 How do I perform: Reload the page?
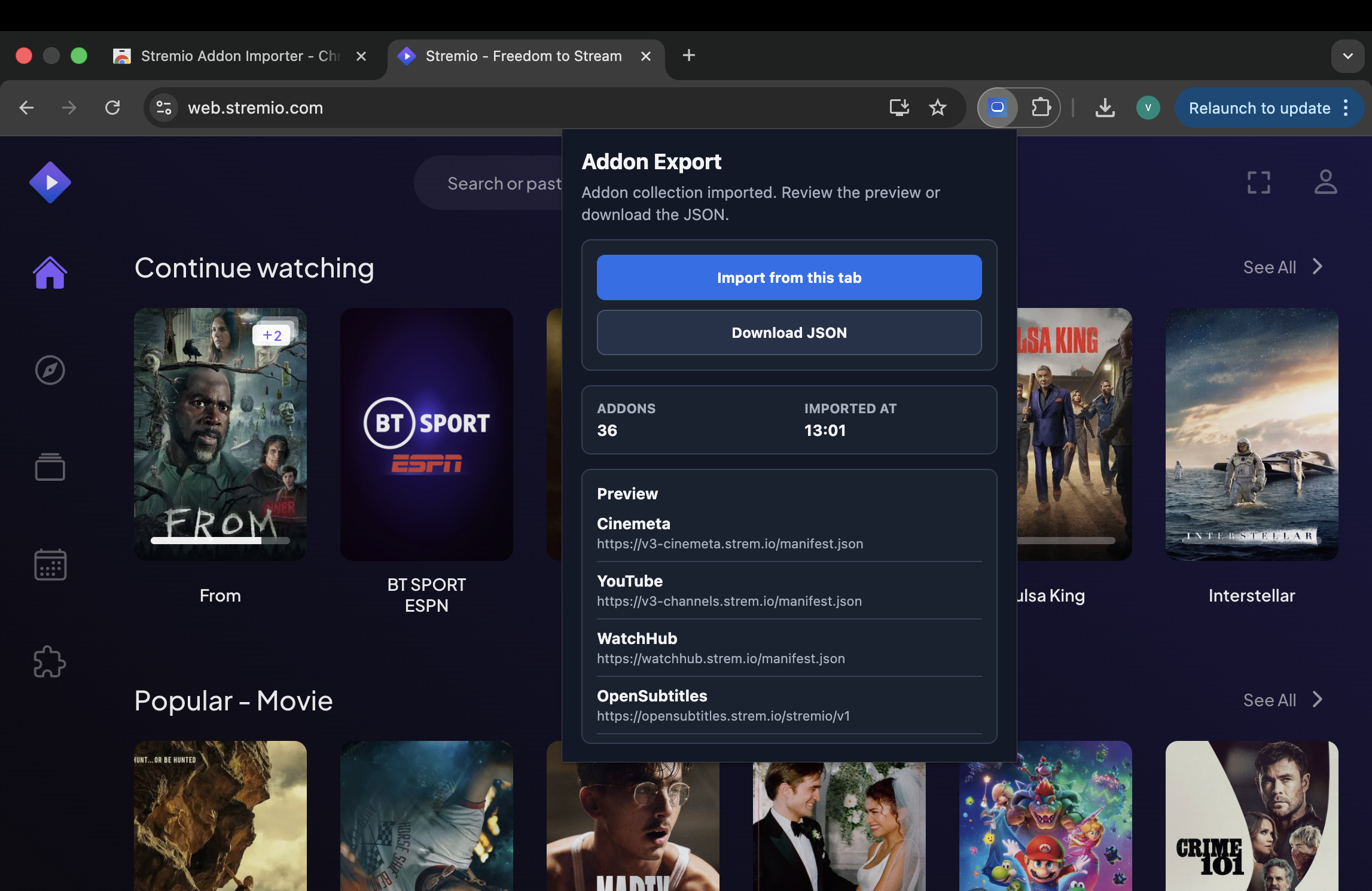112,108
